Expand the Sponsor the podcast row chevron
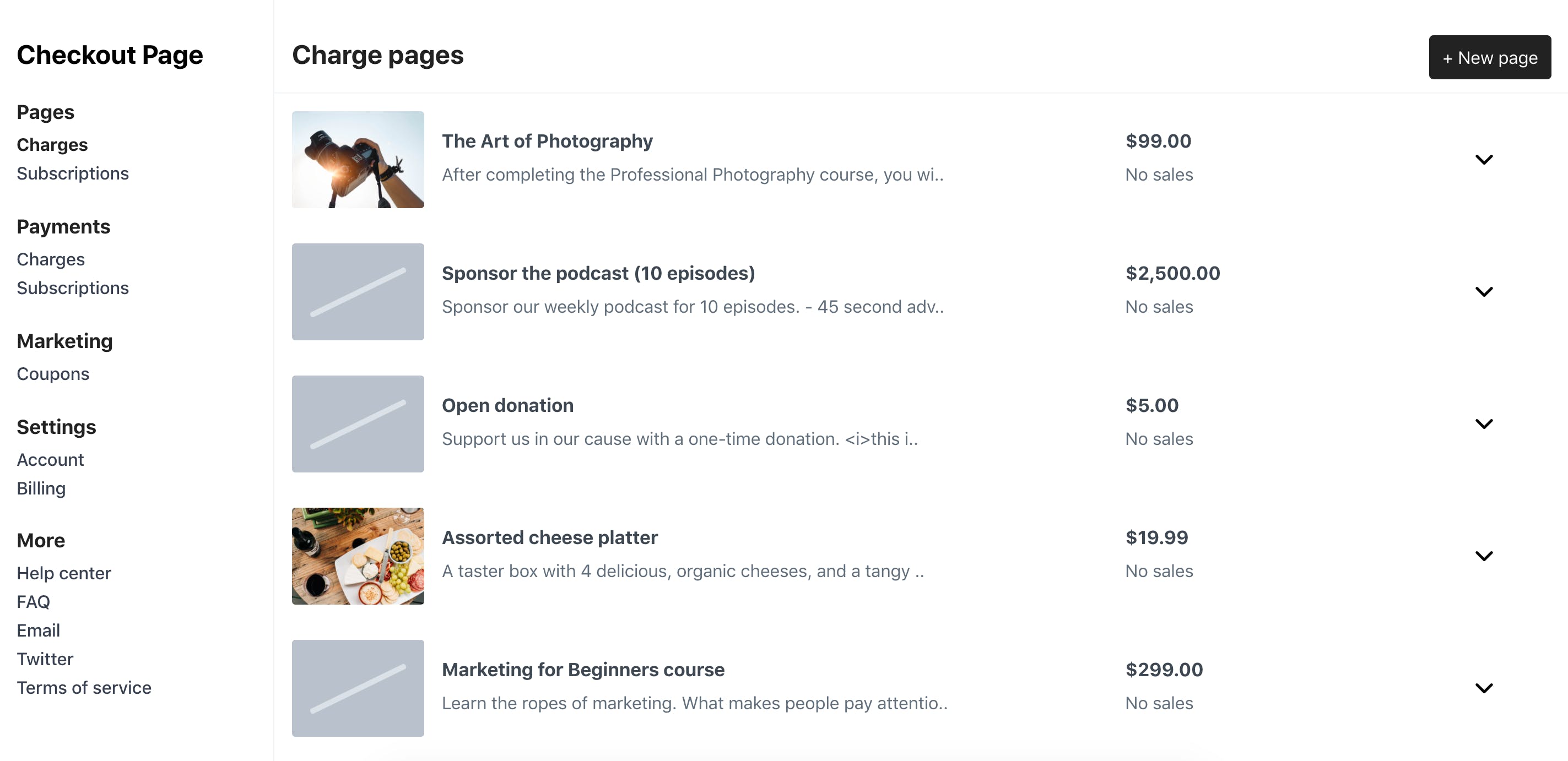 pos(1483,291)
